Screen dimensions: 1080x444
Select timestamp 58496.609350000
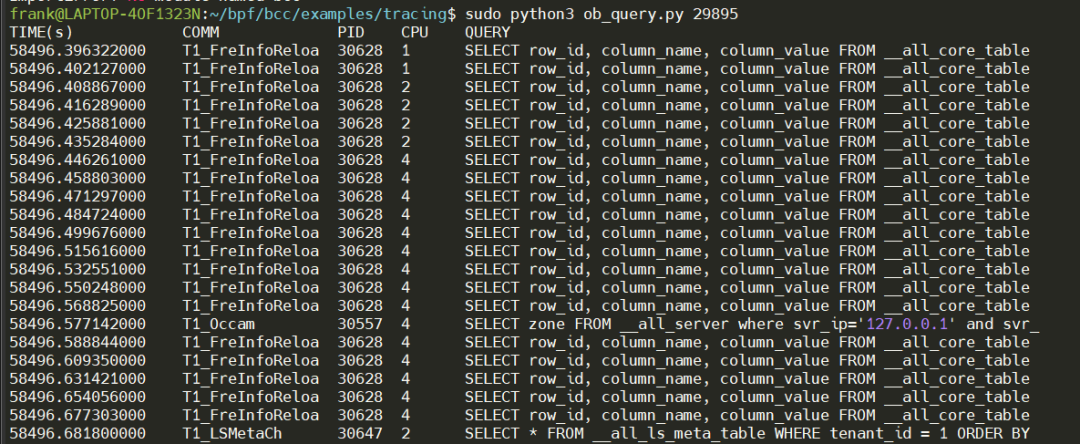(78, 361)
